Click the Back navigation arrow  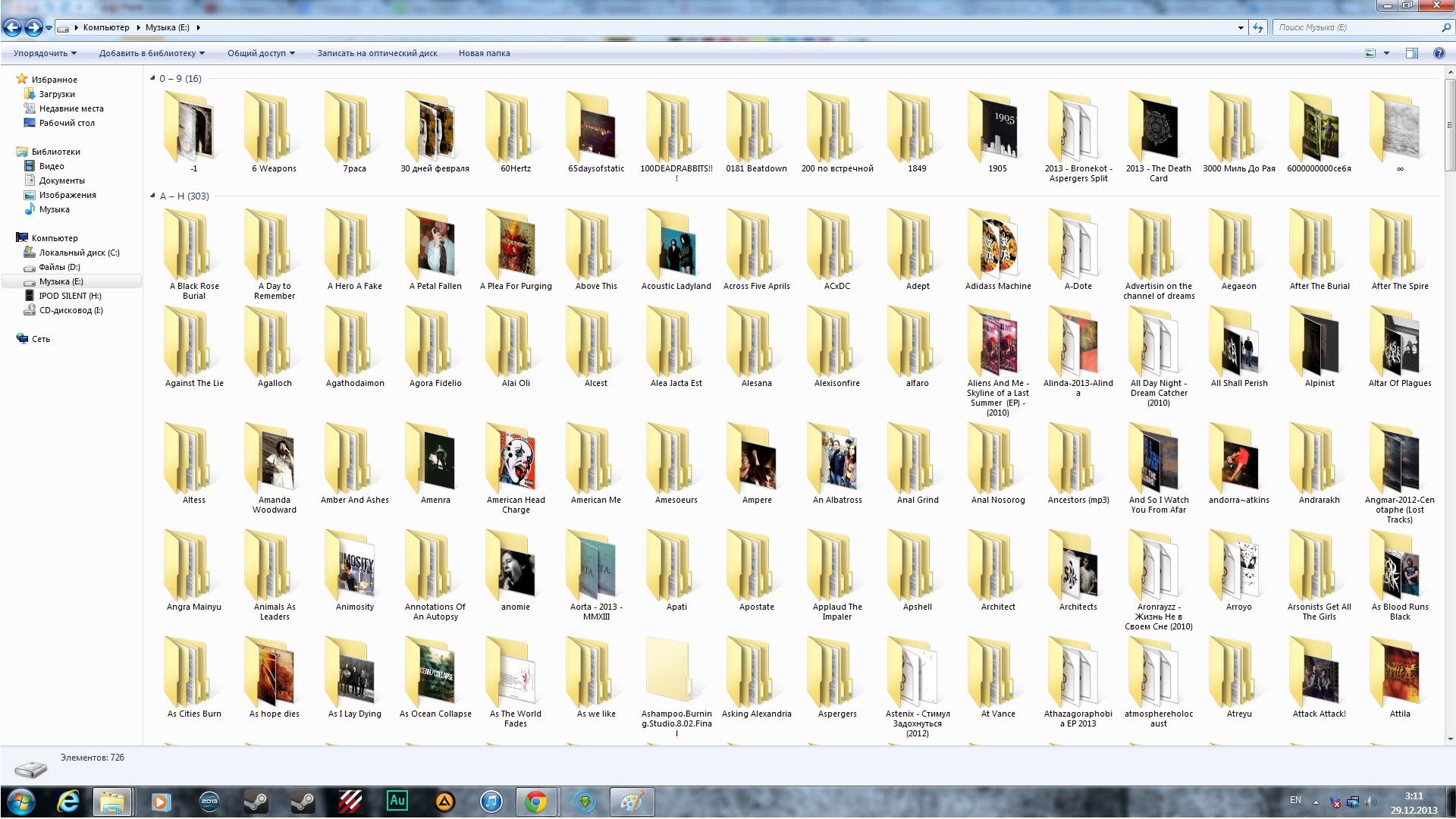point(12,28)
